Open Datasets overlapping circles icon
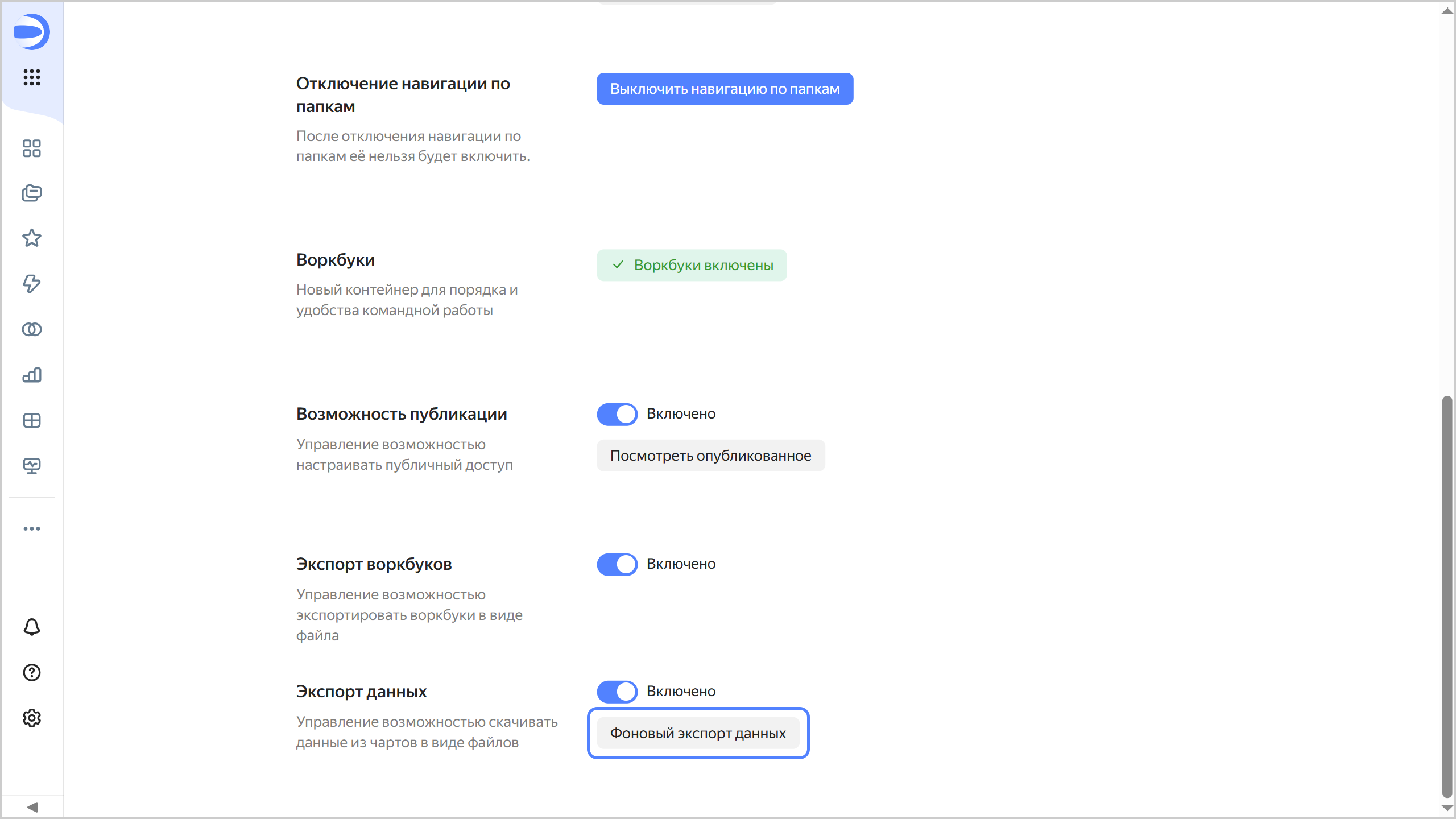 point(32,329)
